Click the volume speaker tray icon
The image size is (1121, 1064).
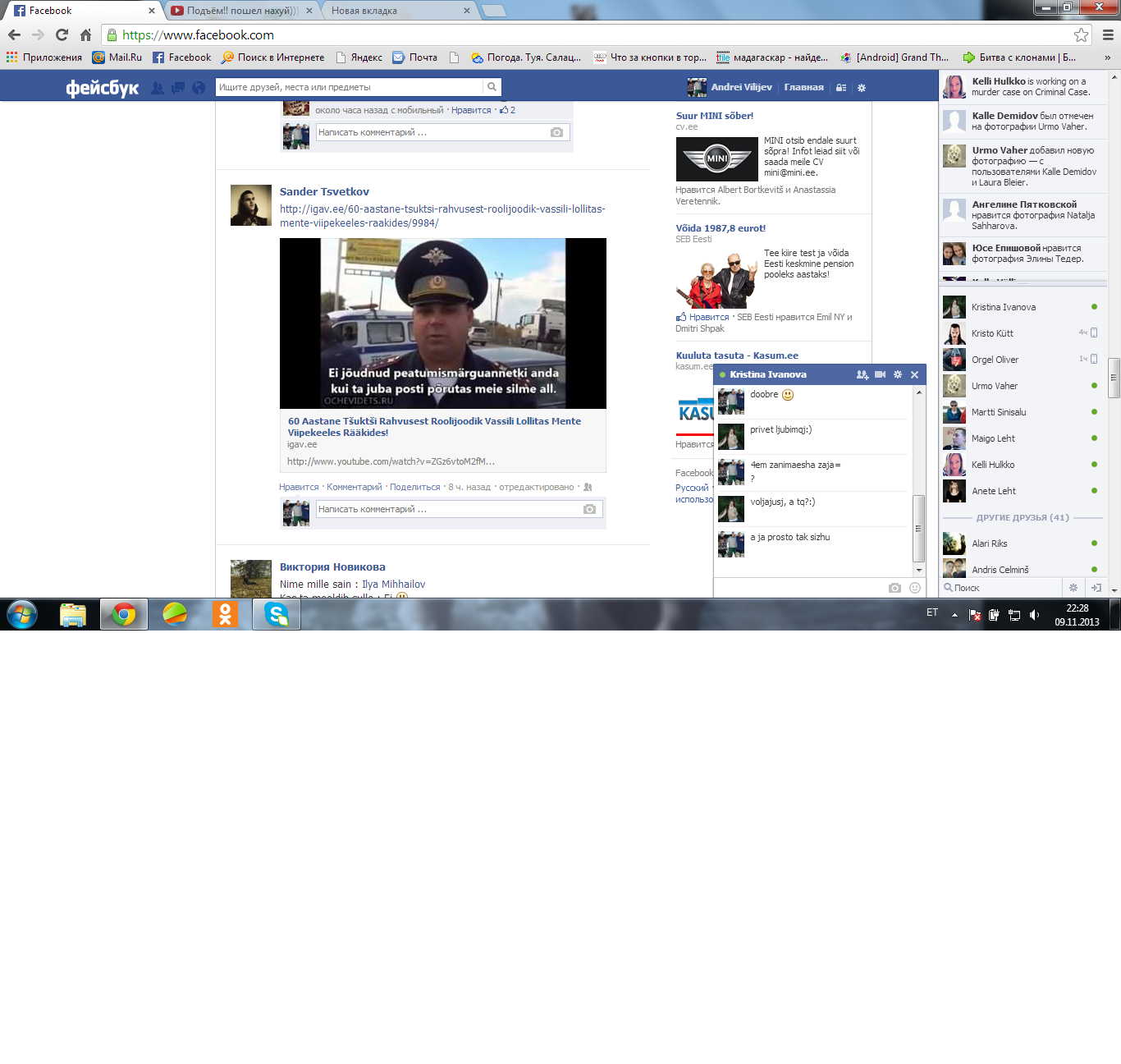[1034, 615]
